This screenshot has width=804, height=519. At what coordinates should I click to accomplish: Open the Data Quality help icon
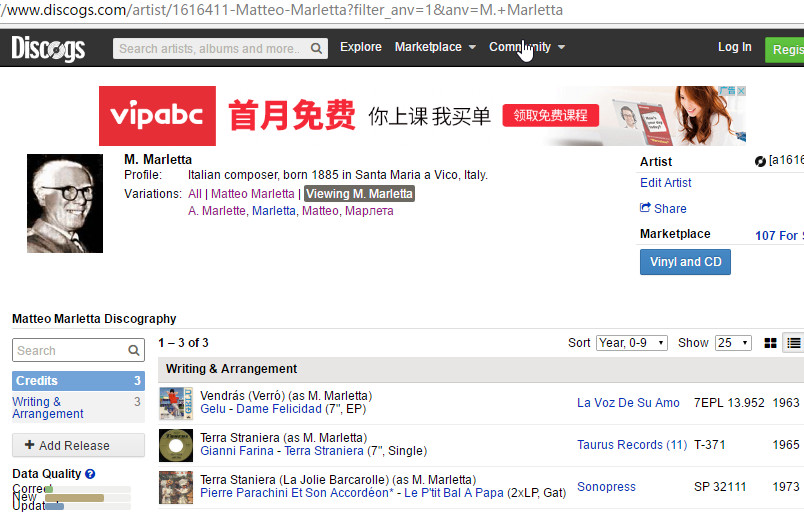coord(90,474)
